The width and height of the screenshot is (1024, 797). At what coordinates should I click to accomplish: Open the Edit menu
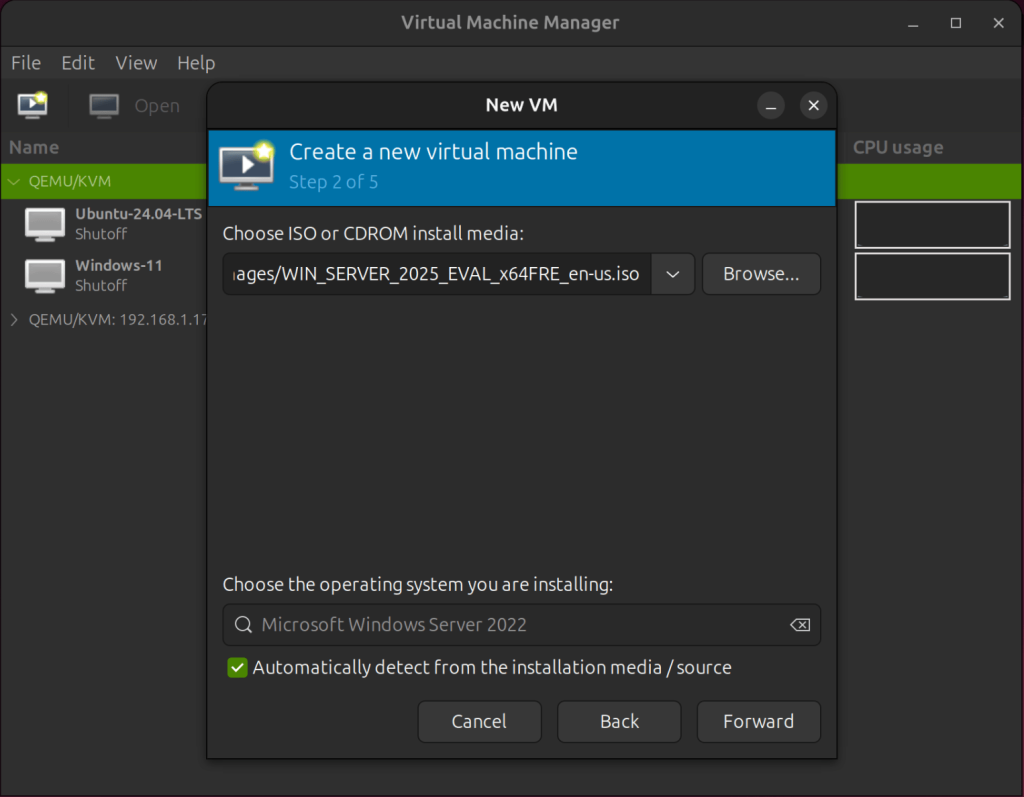[78, 62]
